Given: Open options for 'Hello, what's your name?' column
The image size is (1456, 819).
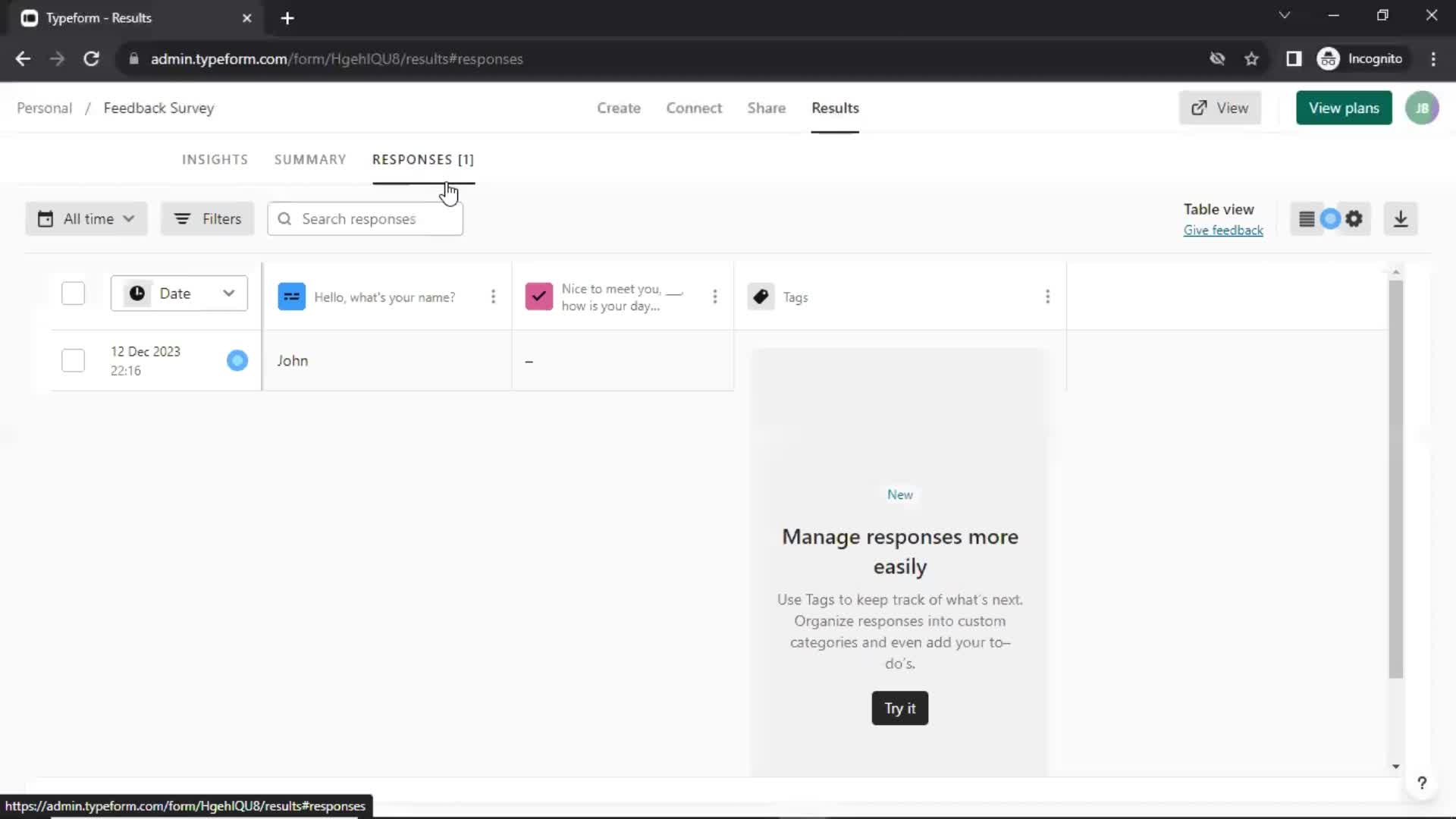Looking at the screenshot, I should 493,297.
